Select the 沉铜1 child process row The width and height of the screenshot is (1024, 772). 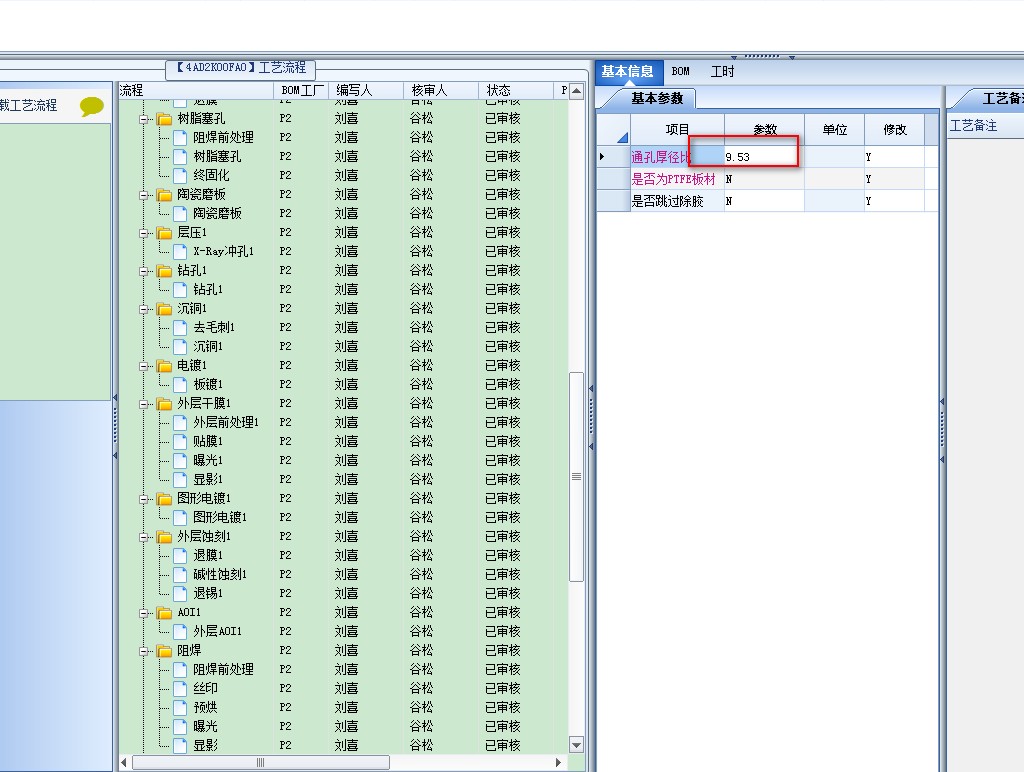(208, 346)
